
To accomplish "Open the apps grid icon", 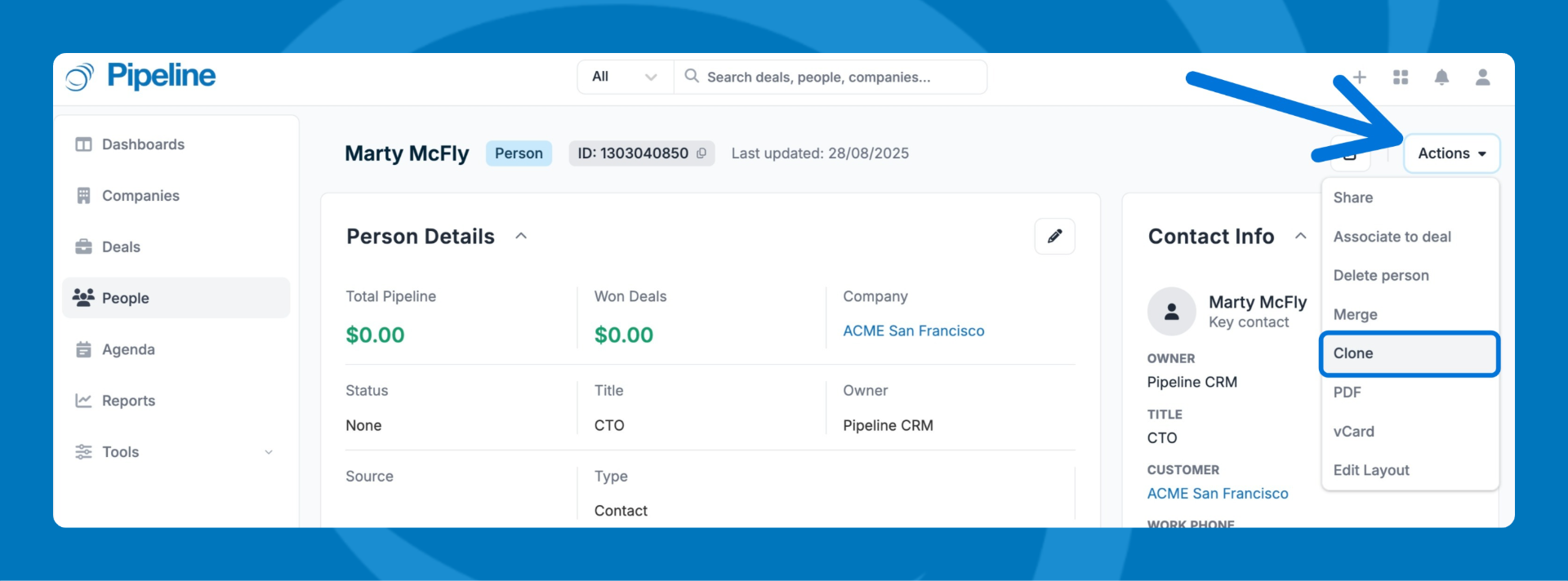I will [1401, 77].
